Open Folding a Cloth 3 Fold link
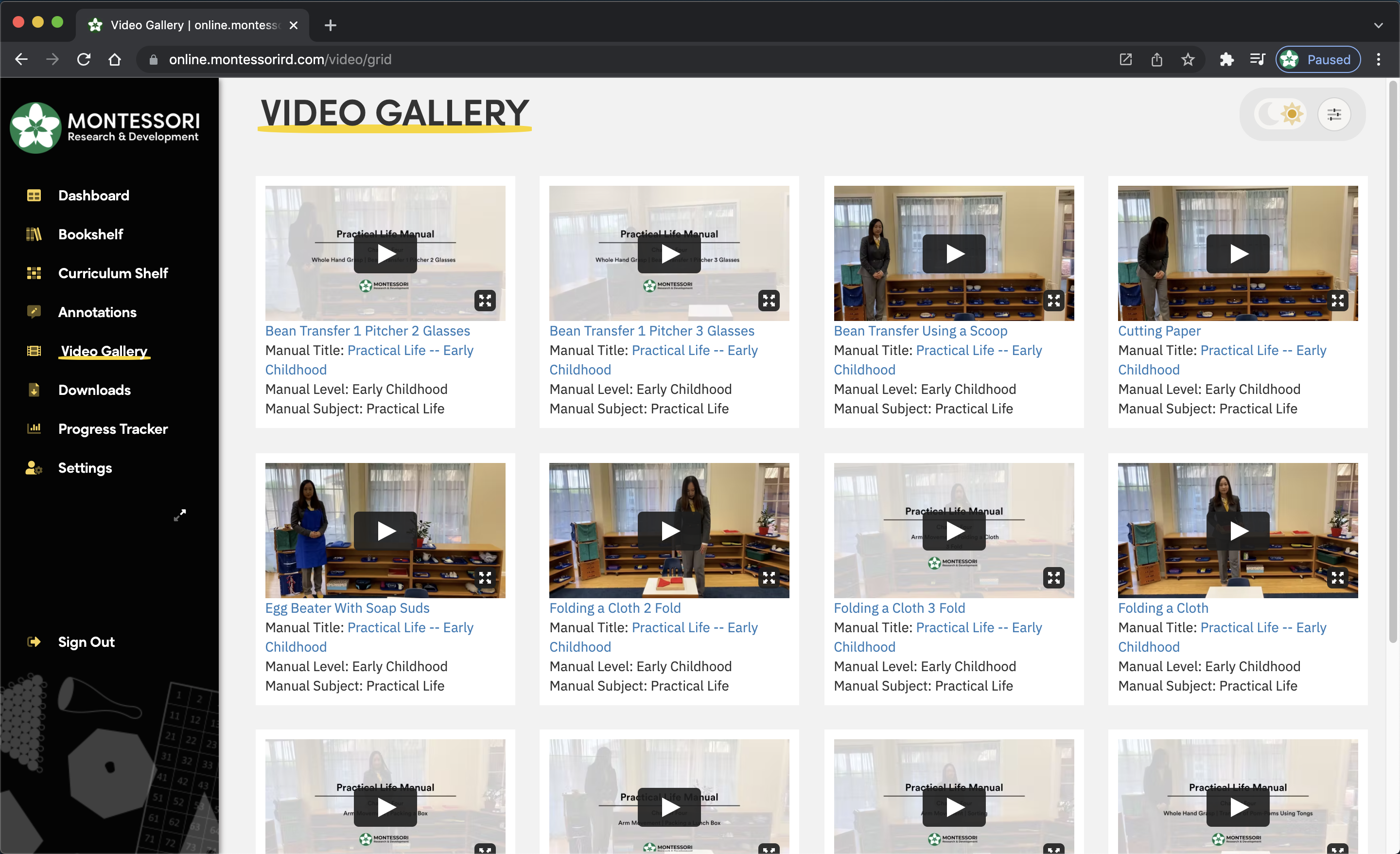 point(899,608)
